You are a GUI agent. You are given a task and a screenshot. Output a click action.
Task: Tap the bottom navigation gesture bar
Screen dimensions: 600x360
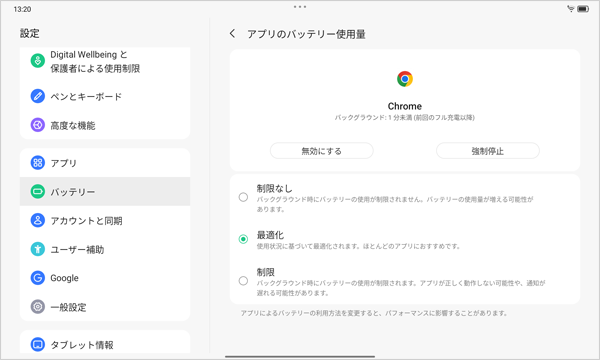pyautogui.click(x=300, y=357)
